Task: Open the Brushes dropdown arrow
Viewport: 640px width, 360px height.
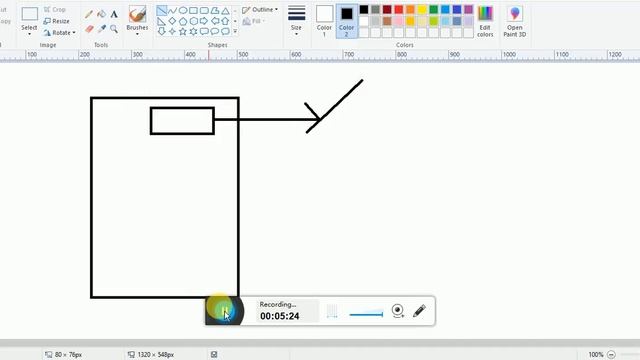Action: pos(137,35)
